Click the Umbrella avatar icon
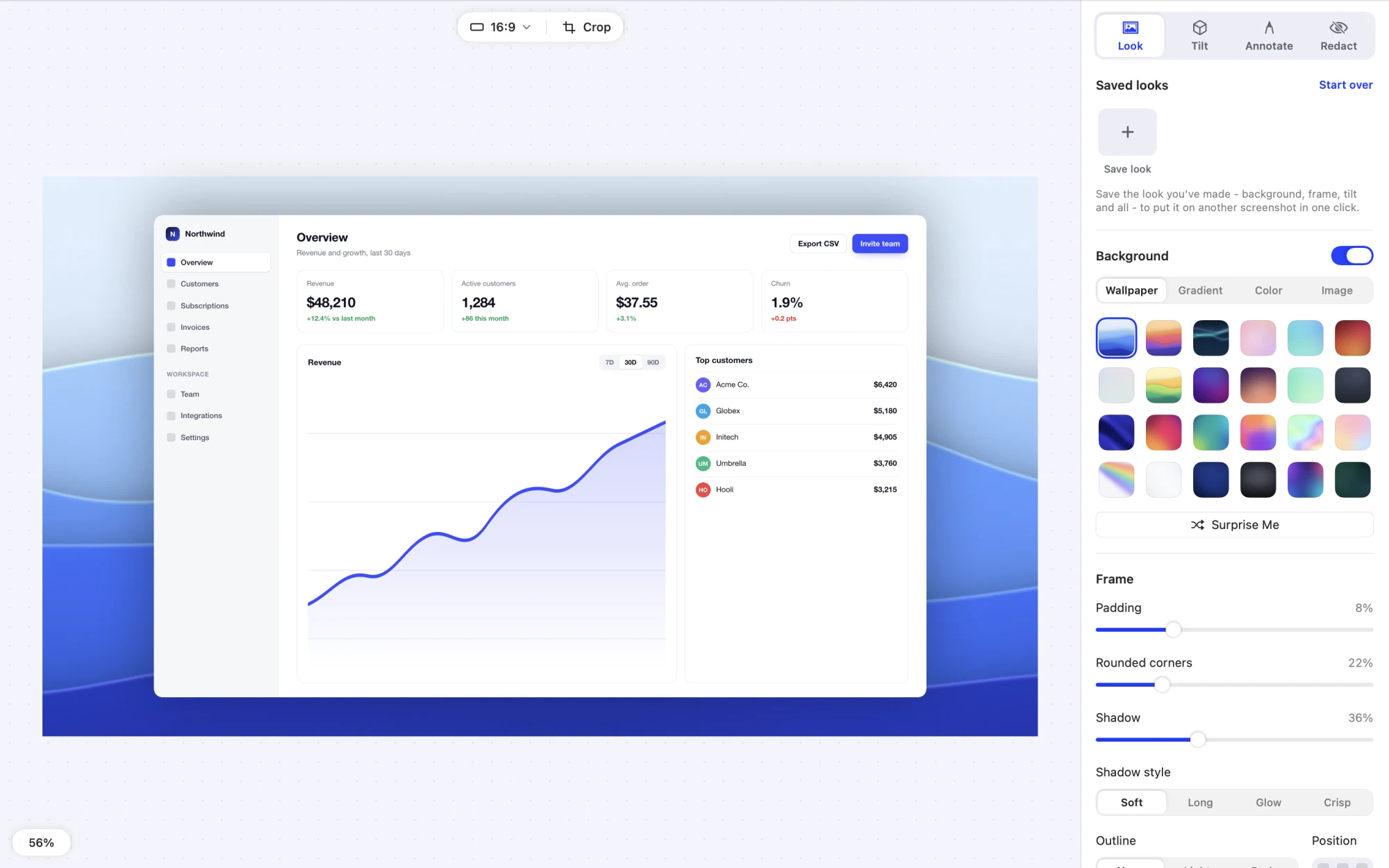Screen dimensions: 1389x868 pos(703,463)
